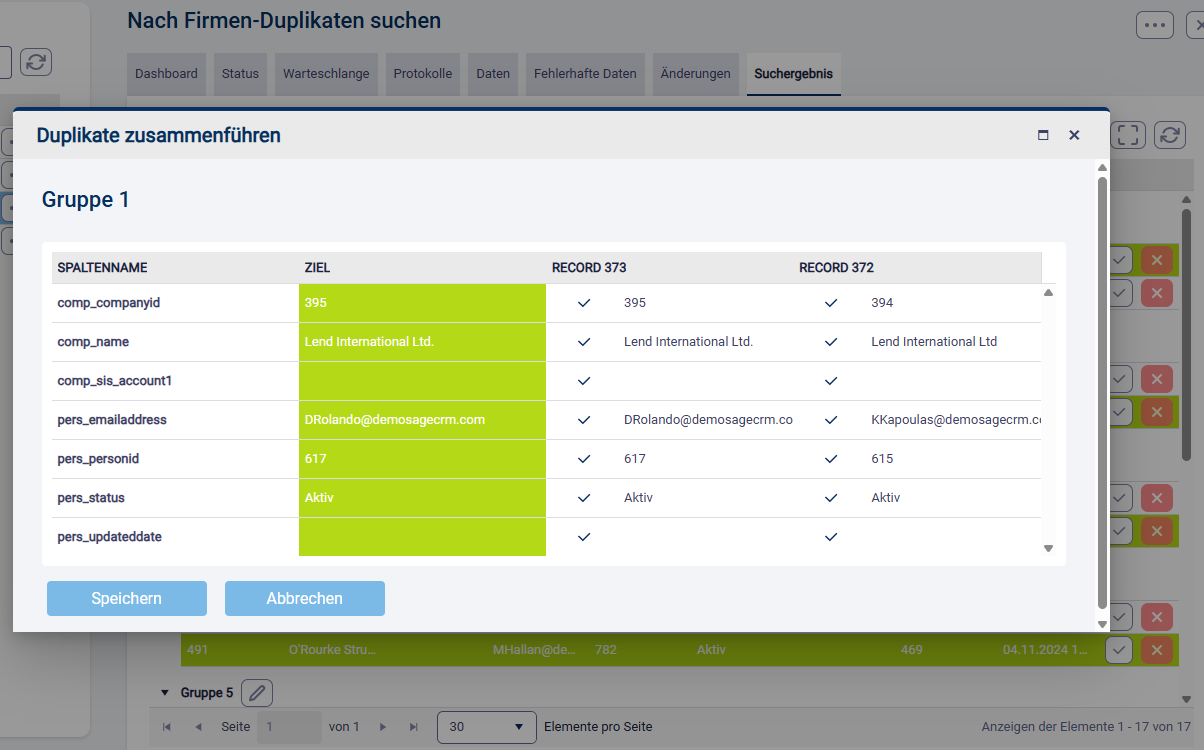The width and height of the screenshot is (1204, 750).
Task: Open the fullscreen expand icon beside refresh
Action: [x=1128, y=134]
